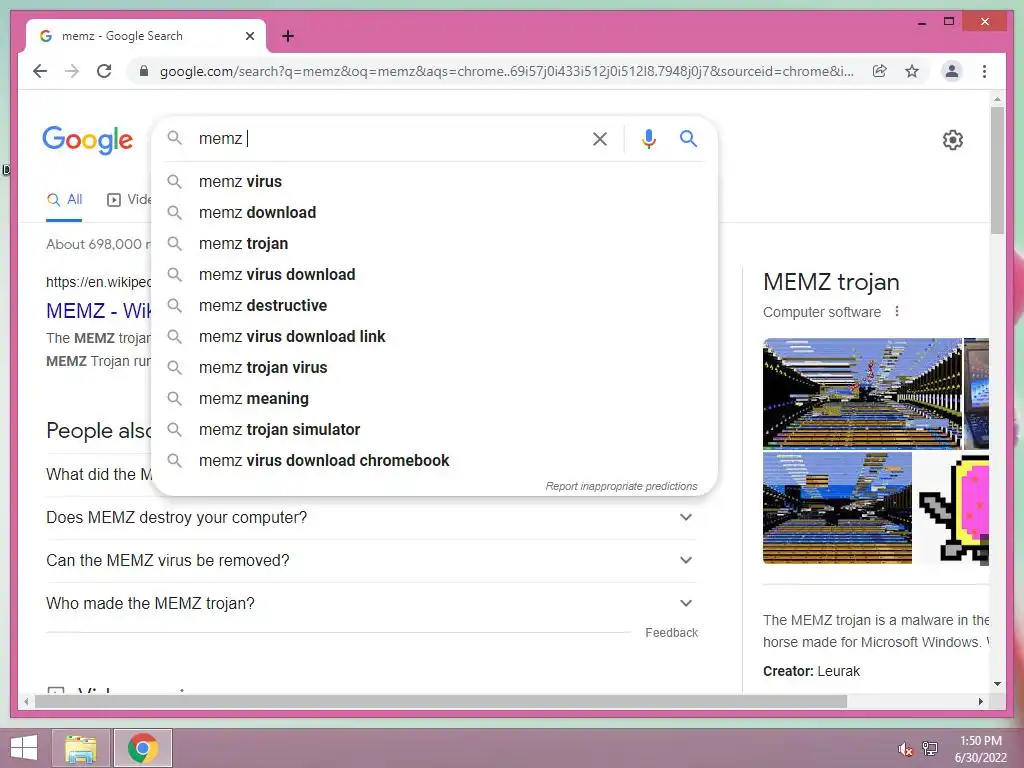1024x768 pixels.
Task: Open a new tab with the plus button
Action: (288, 36)
